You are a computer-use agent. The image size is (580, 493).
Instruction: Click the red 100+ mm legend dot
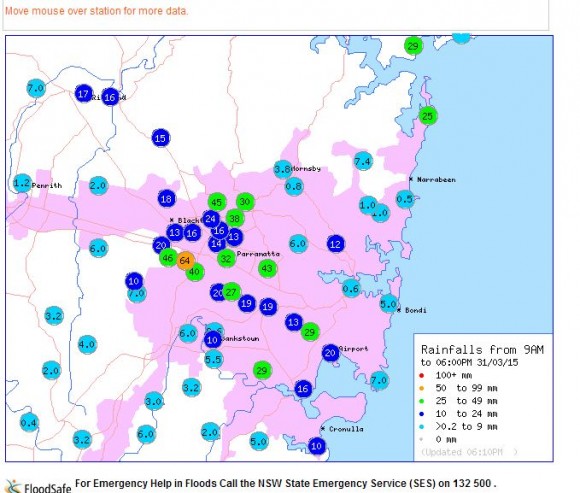coord(421,375)
